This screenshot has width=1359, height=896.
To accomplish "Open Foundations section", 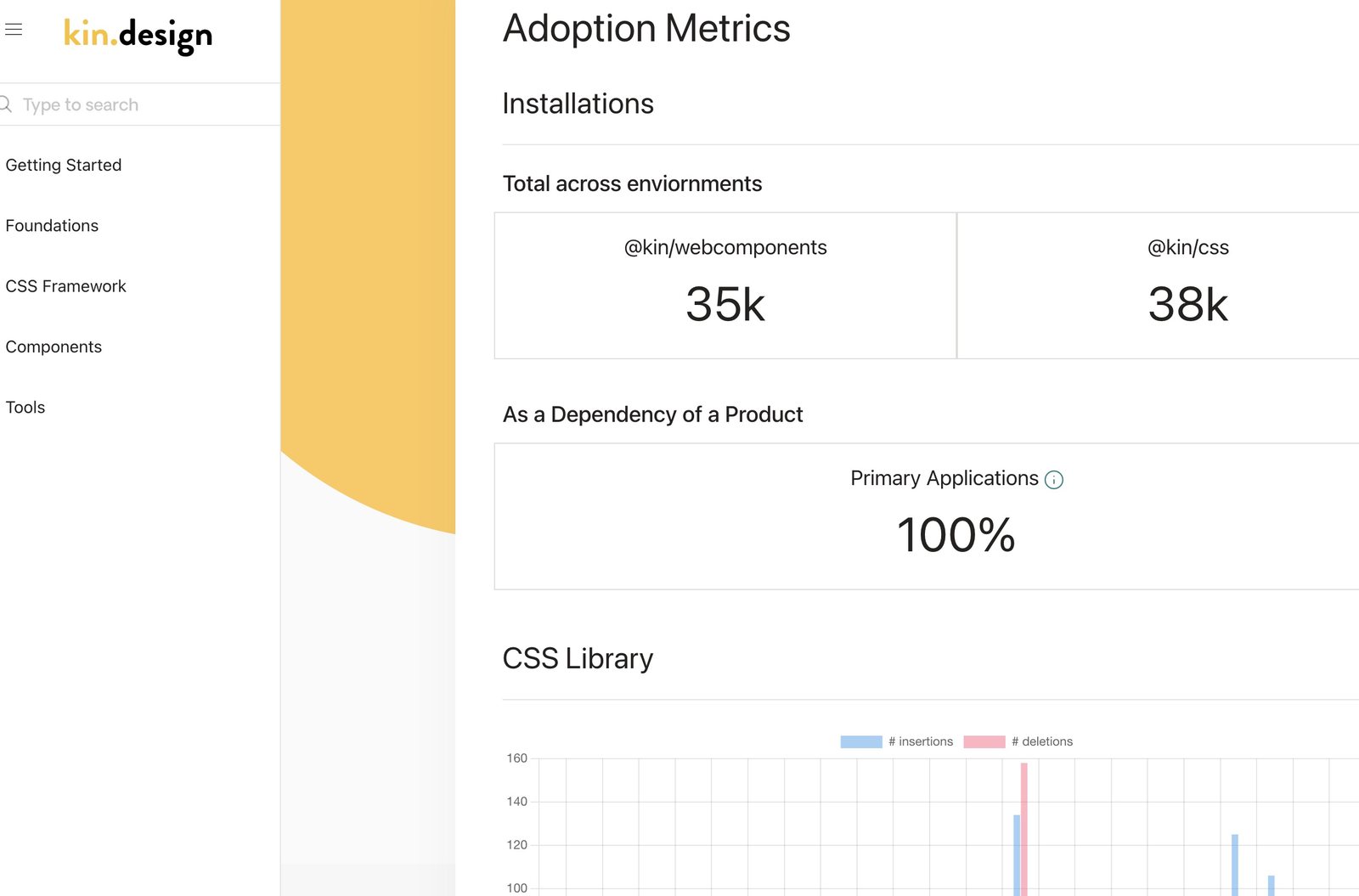I will coord(52,226).
